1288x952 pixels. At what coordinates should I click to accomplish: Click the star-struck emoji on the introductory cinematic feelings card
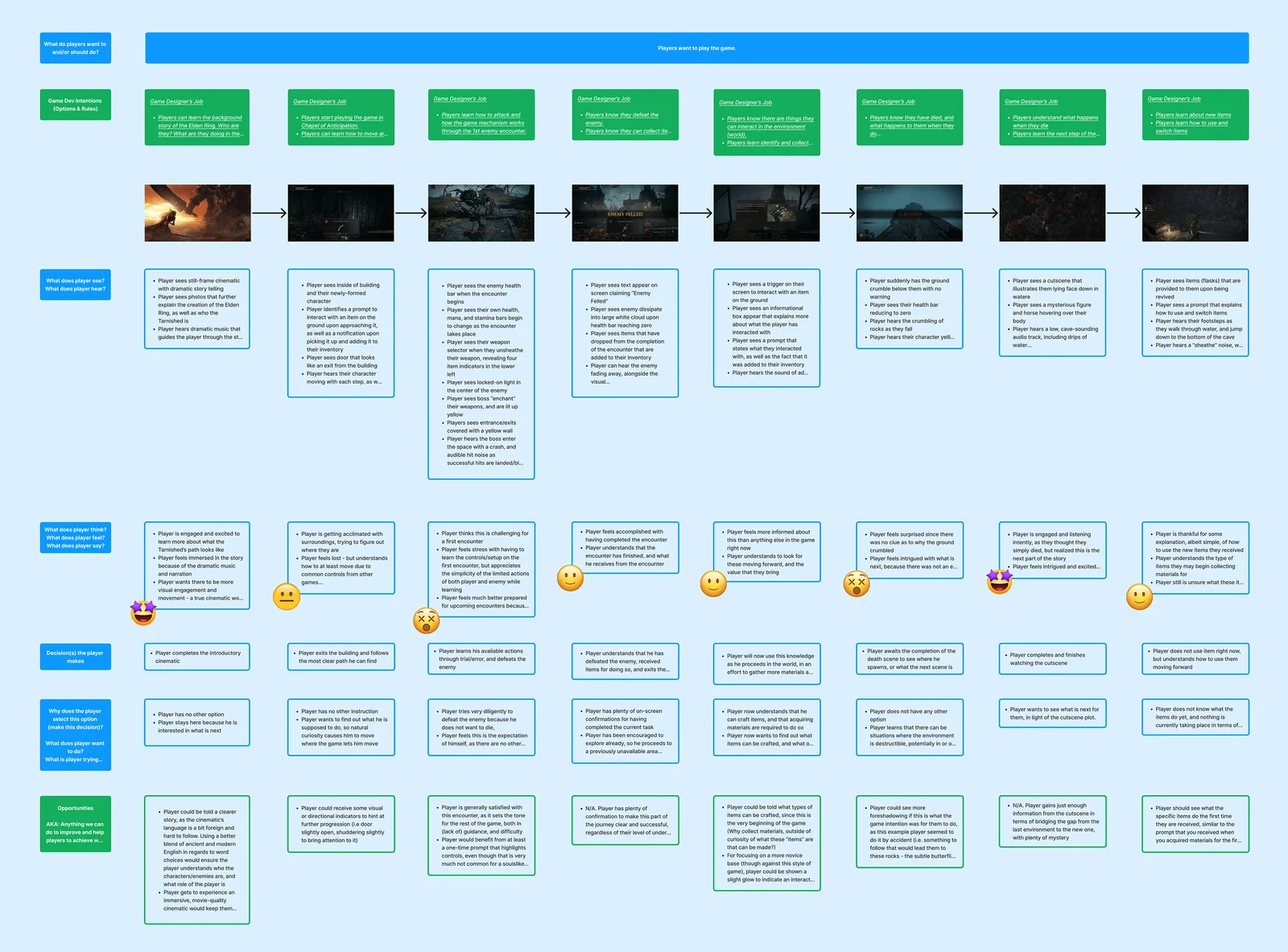coord(143,612)
